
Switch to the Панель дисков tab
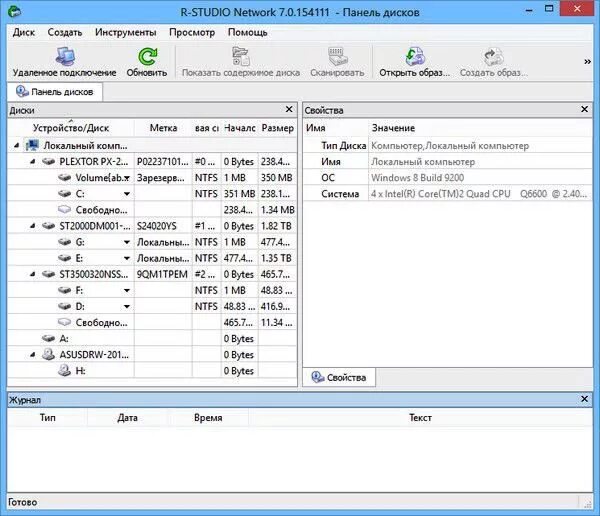[55, 92]
